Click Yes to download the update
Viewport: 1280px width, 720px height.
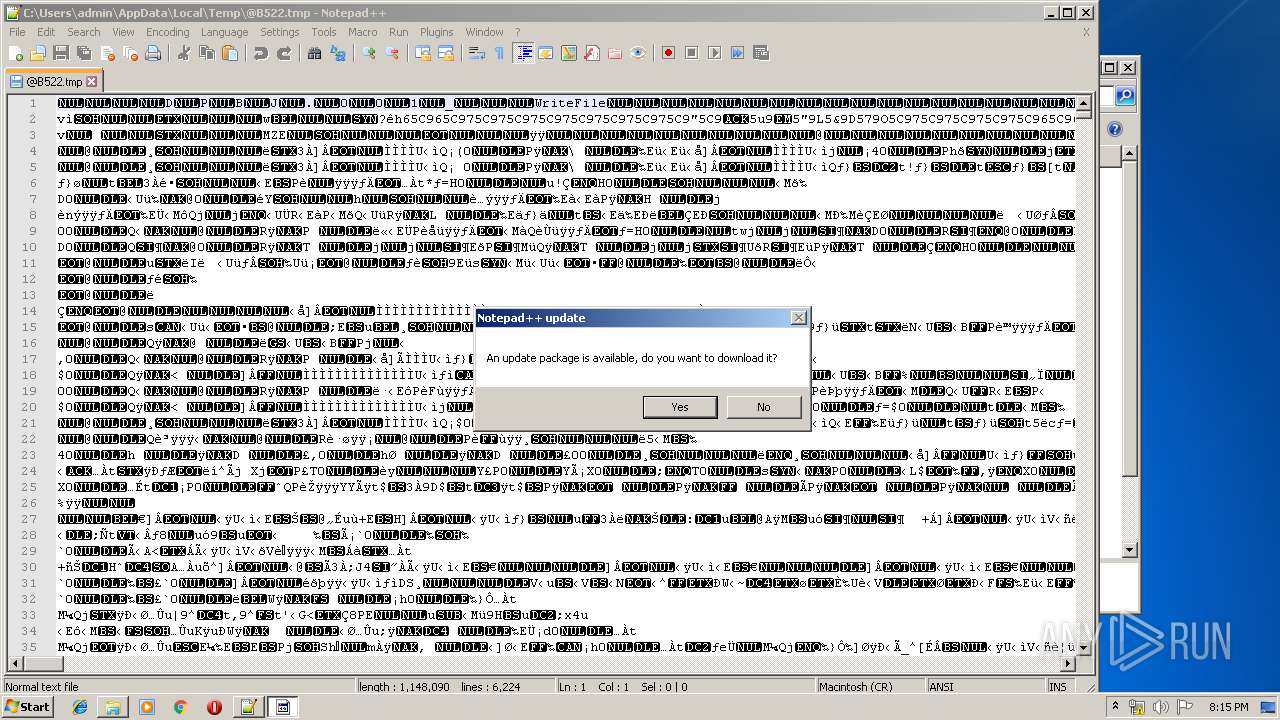point(680,407)
